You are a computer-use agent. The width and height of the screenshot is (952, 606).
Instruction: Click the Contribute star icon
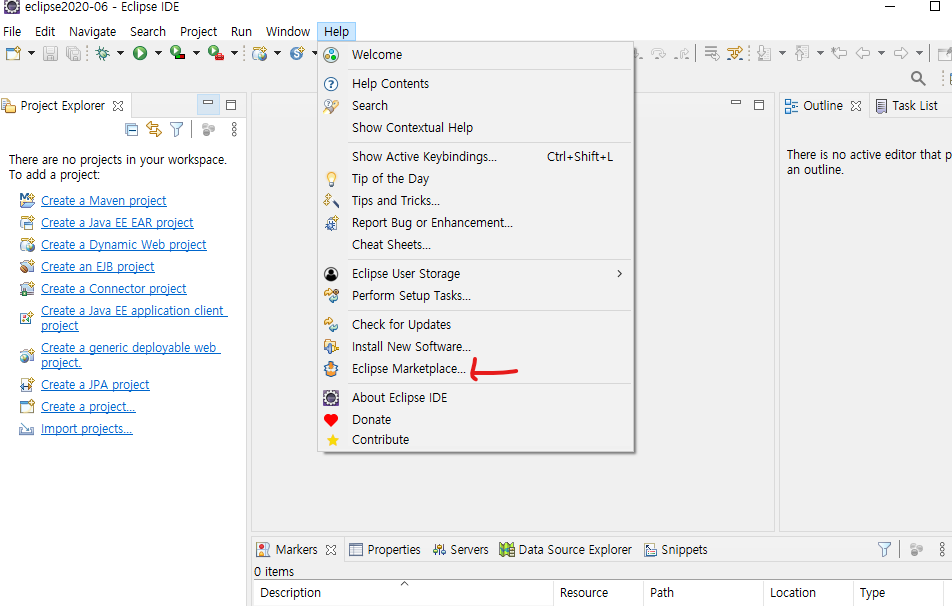(333, 440)
